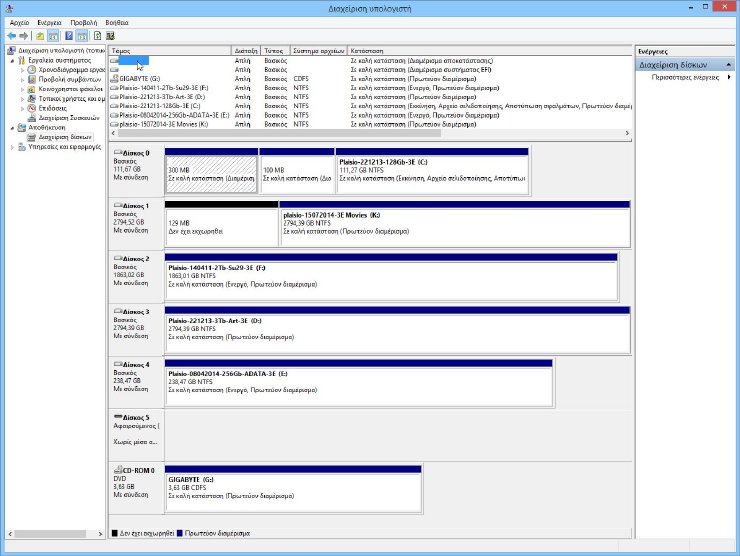Image resolution: width=740 pixels, height=556 pixels.
Task: Click the blue primary partition legend swatch
Action: [x=179, y=533]
